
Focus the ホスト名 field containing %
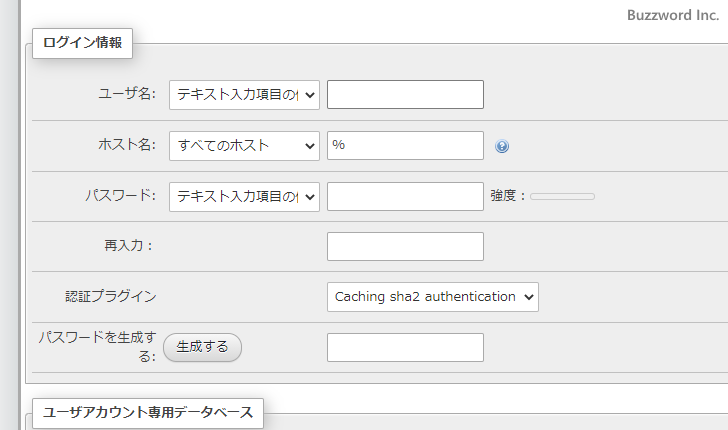click(x=405, y=145)
